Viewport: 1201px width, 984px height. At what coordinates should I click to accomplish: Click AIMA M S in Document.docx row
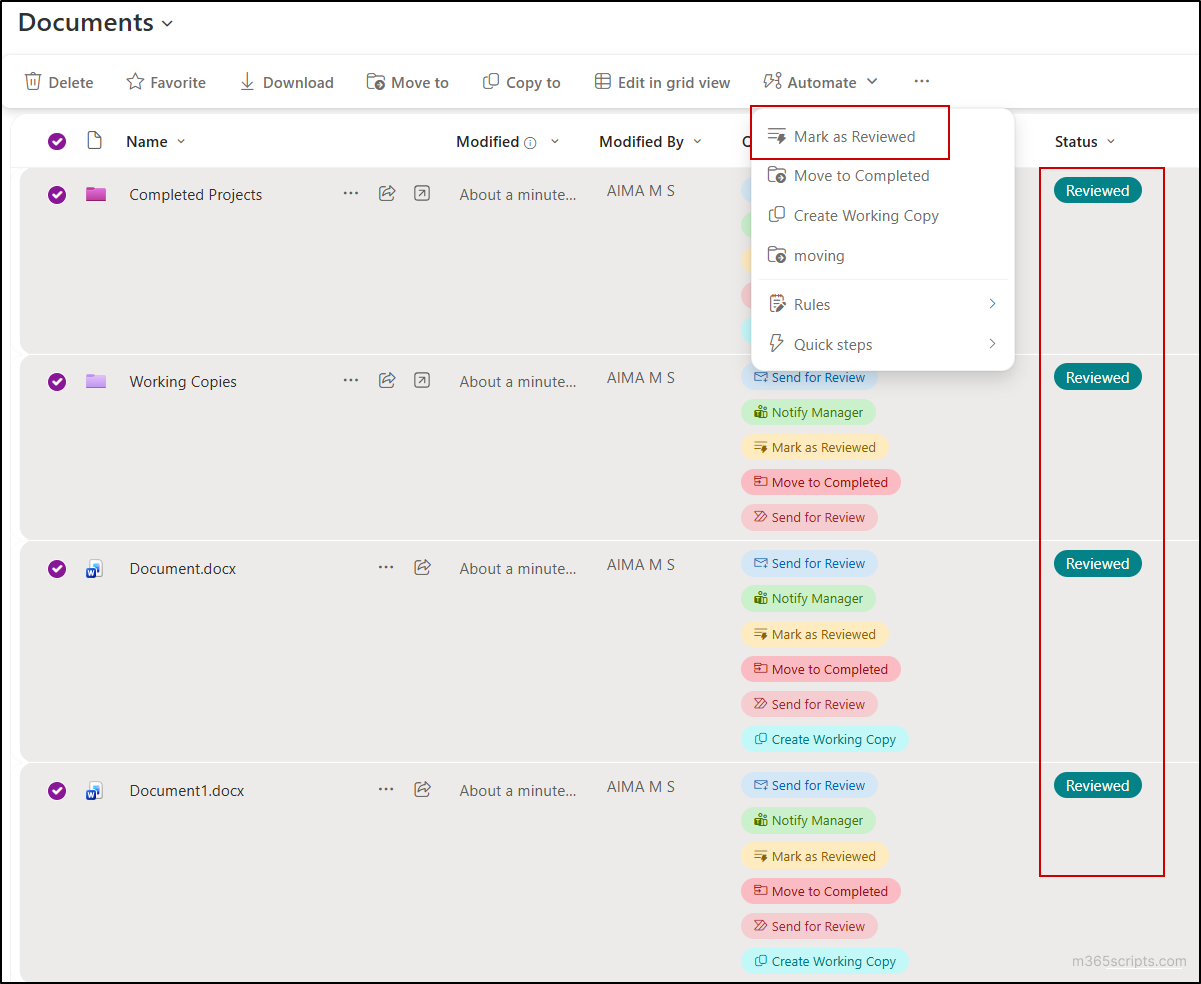641,564
